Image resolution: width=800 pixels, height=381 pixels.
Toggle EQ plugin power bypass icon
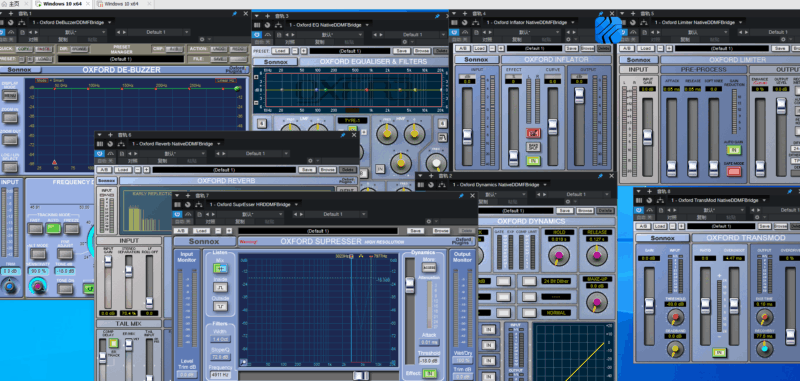[x=257, y=35]
